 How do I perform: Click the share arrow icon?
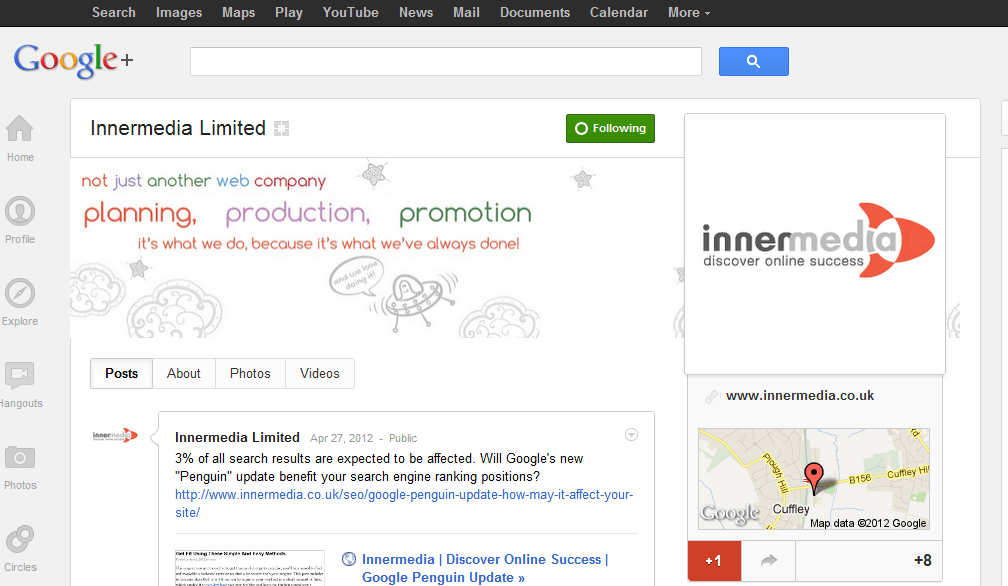coord(768,560)
